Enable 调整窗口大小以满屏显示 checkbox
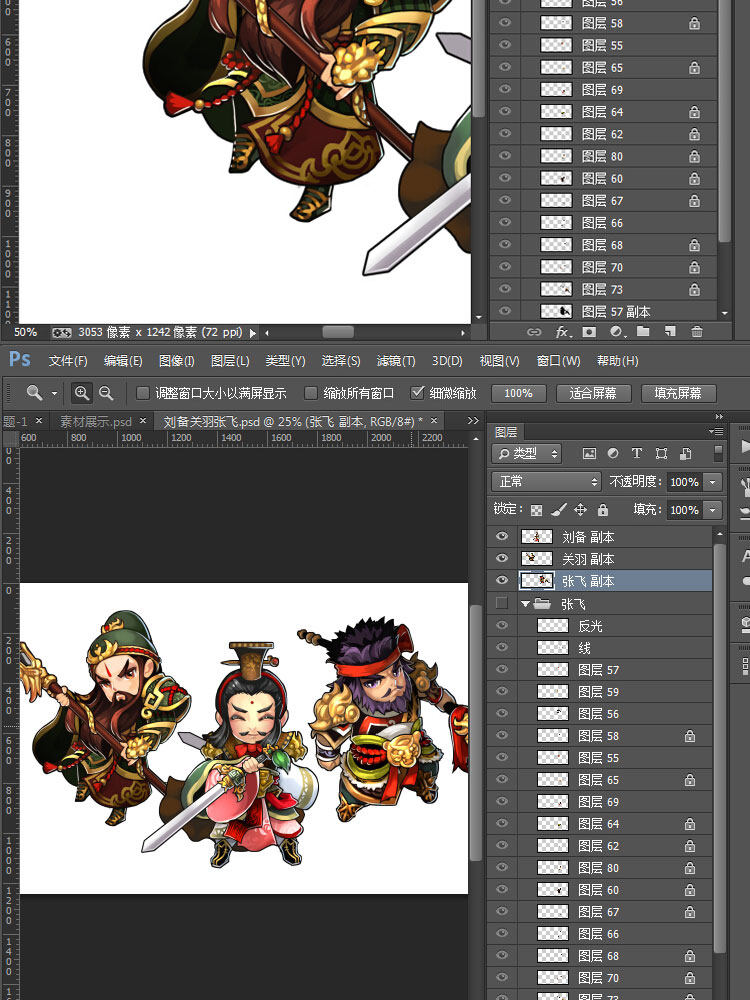This screenshot has height=1000, width=750. click(143, 393)
